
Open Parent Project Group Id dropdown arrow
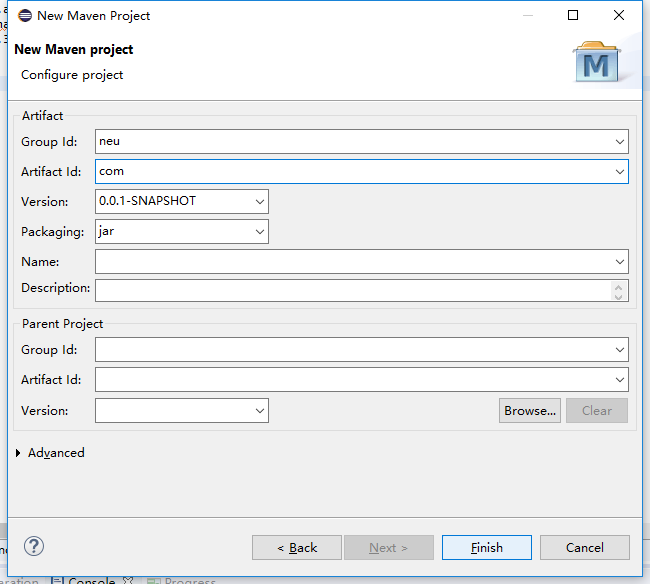(620, 350)
